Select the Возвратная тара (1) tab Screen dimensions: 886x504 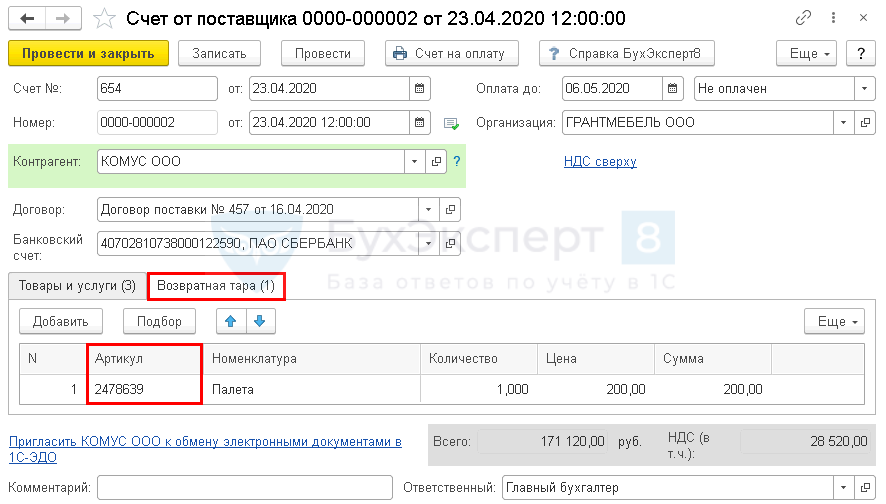click(x=215, y=286)
